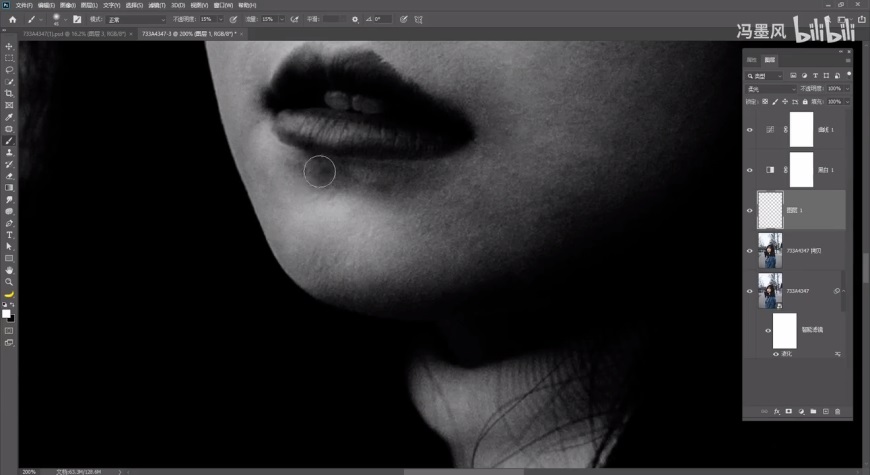Viewport: 870px width, 475px height.
Task: Add a layer mask to layer
Action: coord(788,411)
